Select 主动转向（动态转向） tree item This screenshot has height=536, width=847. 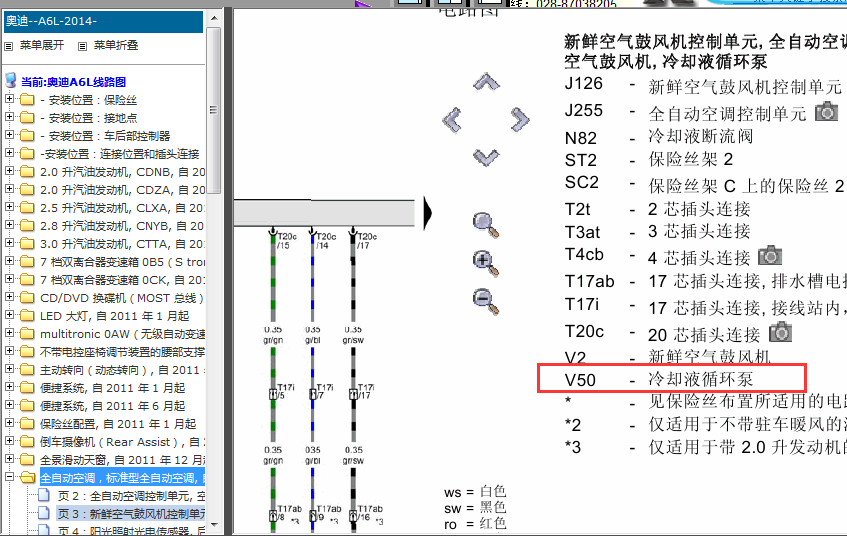(x=123, y=370)
